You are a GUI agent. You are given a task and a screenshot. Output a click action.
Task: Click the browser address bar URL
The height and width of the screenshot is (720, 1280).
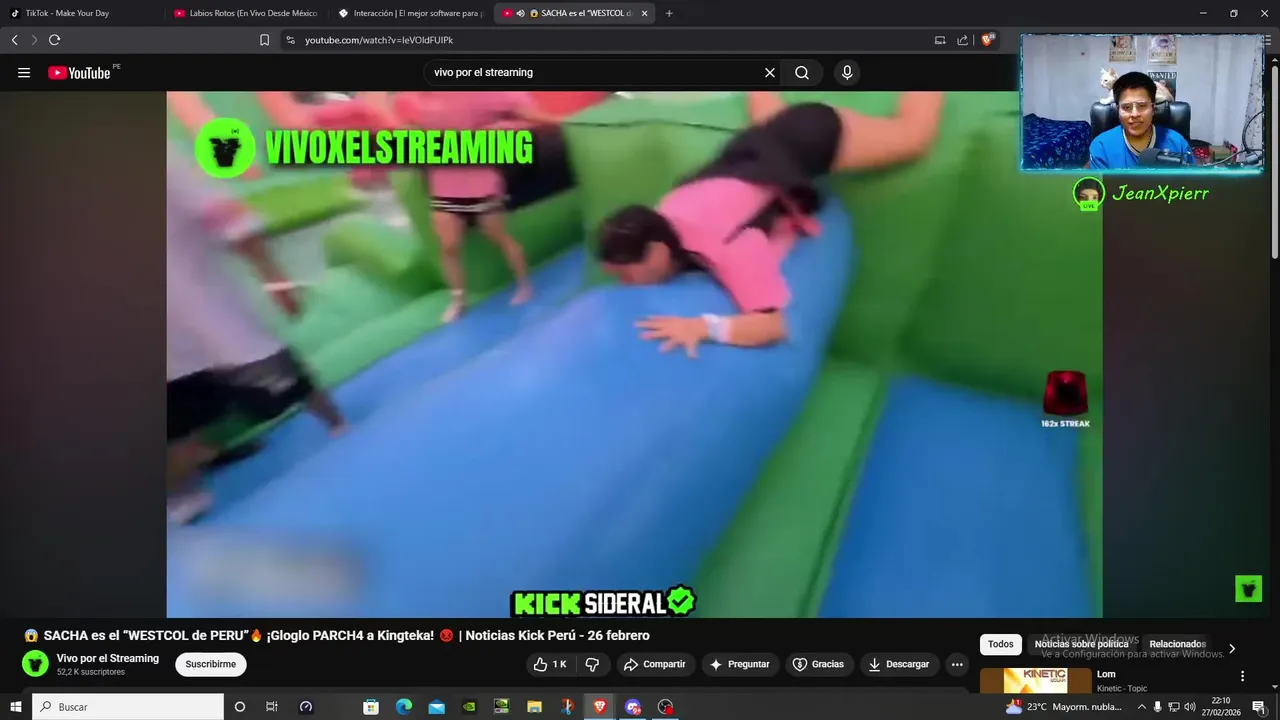pos(379,40)
